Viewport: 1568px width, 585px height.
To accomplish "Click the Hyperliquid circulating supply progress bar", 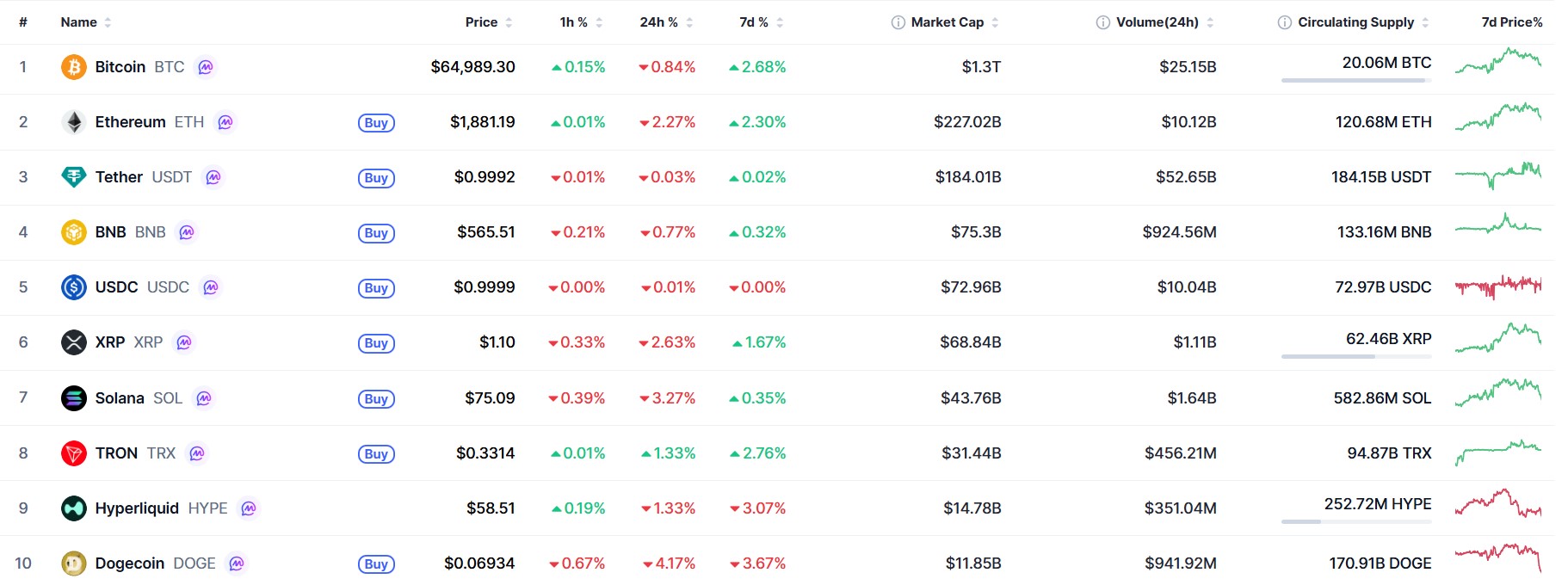I will click(1356, 521).
